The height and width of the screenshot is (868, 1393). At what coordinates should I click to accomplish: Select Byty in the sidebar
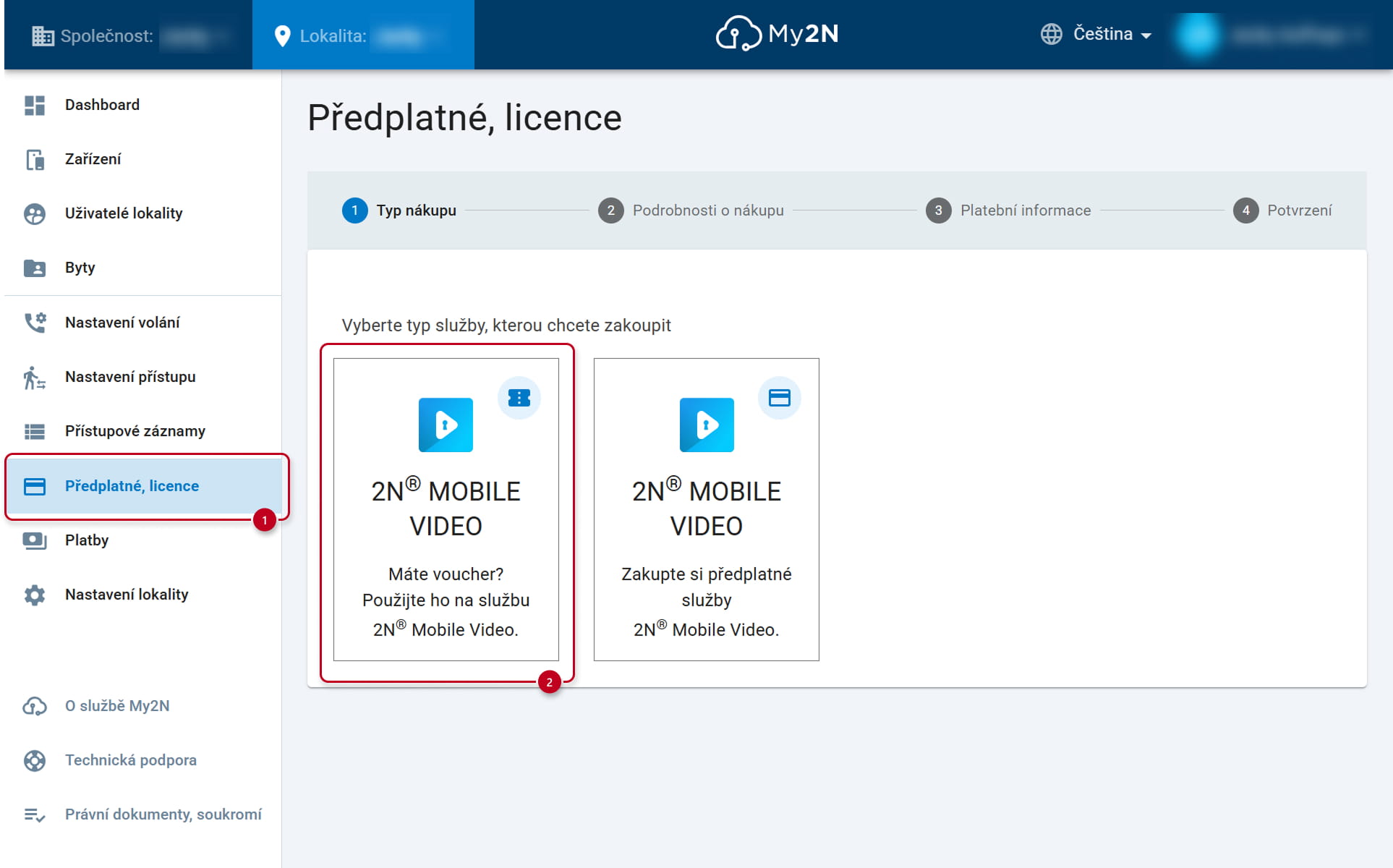click(x=143, y=268)
